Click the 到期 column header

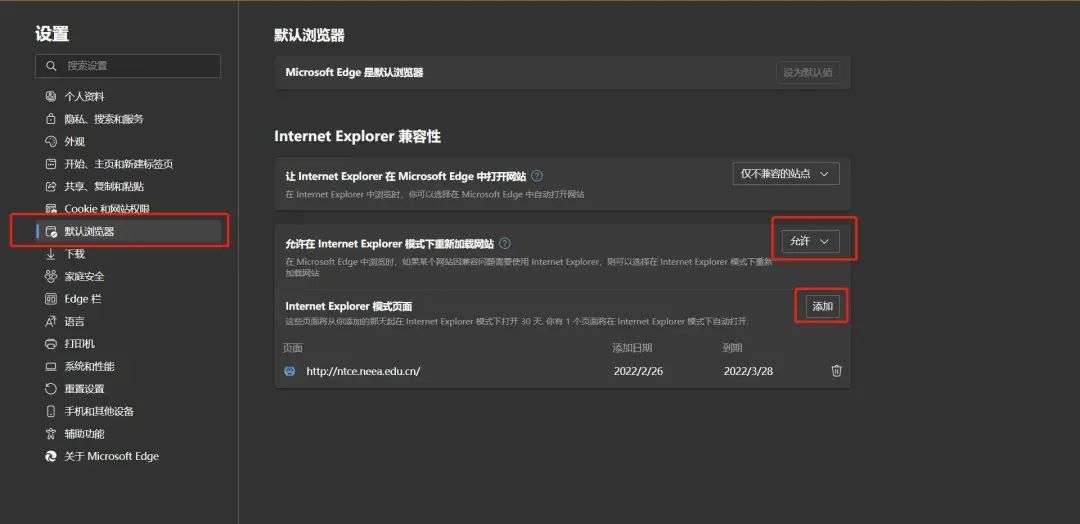[732, 348]
